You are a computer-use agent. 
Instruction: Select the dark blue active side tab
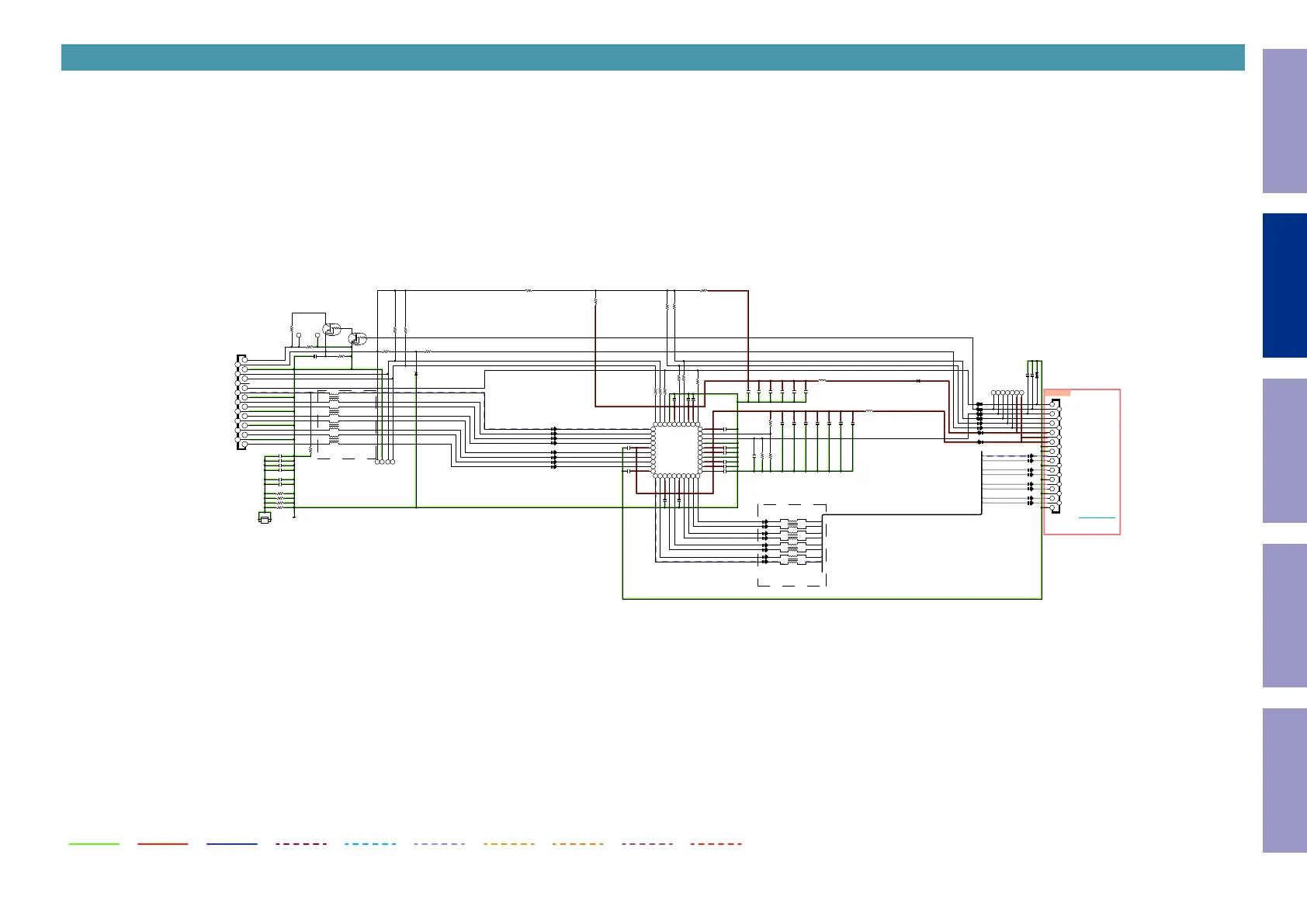(1284, 286)
